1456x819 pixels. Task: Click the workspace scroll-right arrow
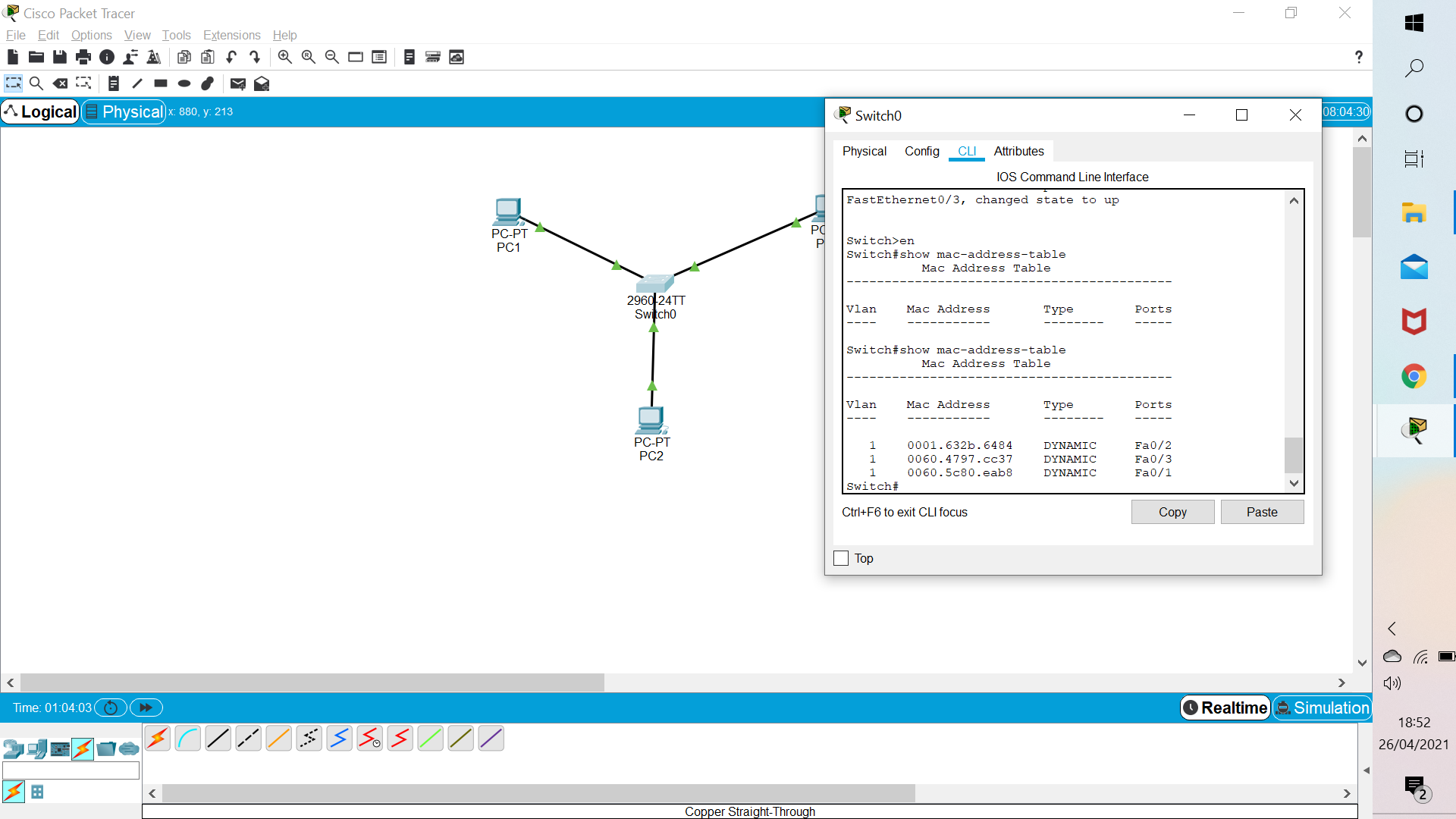pyautogui.click(x=1341, y=682)
